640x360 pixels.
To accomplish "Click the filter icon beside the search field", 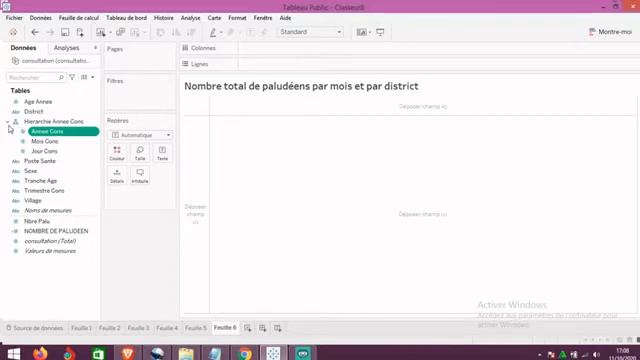I will tap(72, 77).
